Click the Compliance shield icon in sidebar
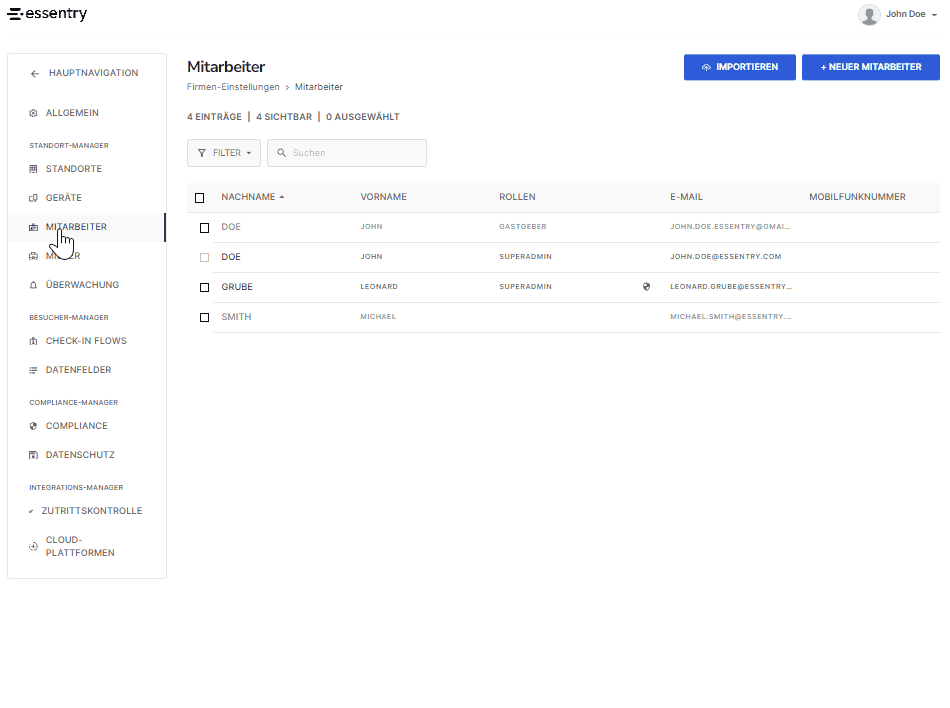Image resolution: width=950 pixels, height=708 pixels. coord(33,426)
